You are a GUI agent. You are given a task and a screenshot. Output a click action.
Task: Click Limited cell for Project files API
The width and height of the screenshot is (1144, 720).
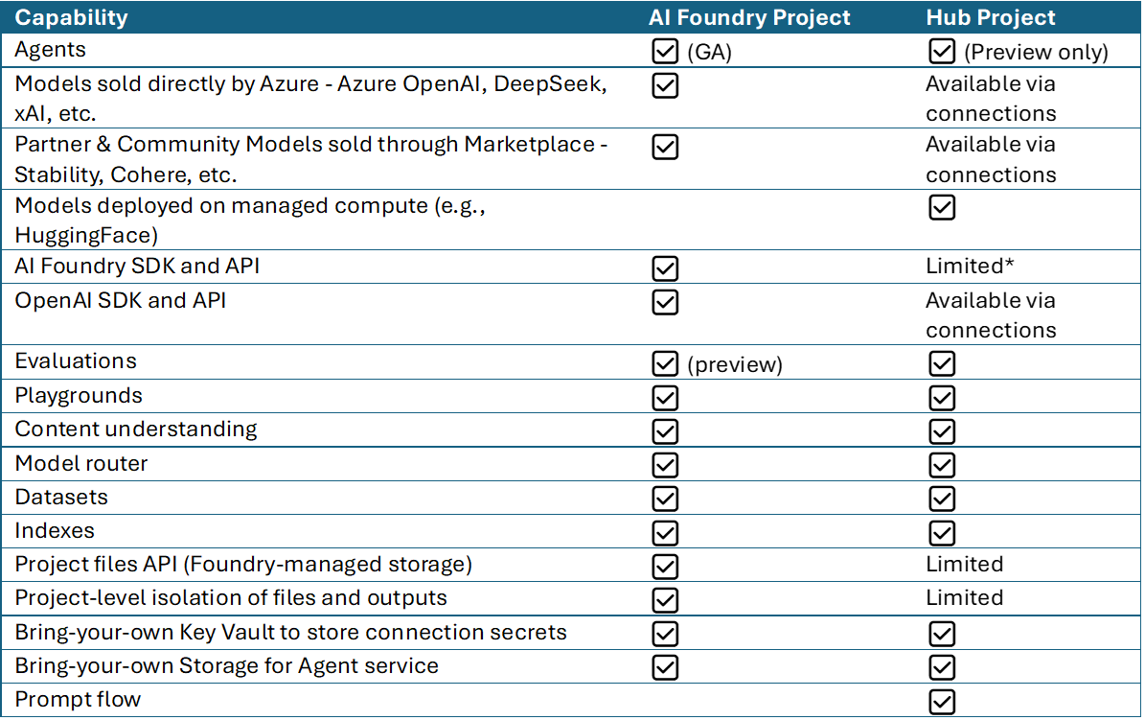pyautogui.click(x=965, y=564)
